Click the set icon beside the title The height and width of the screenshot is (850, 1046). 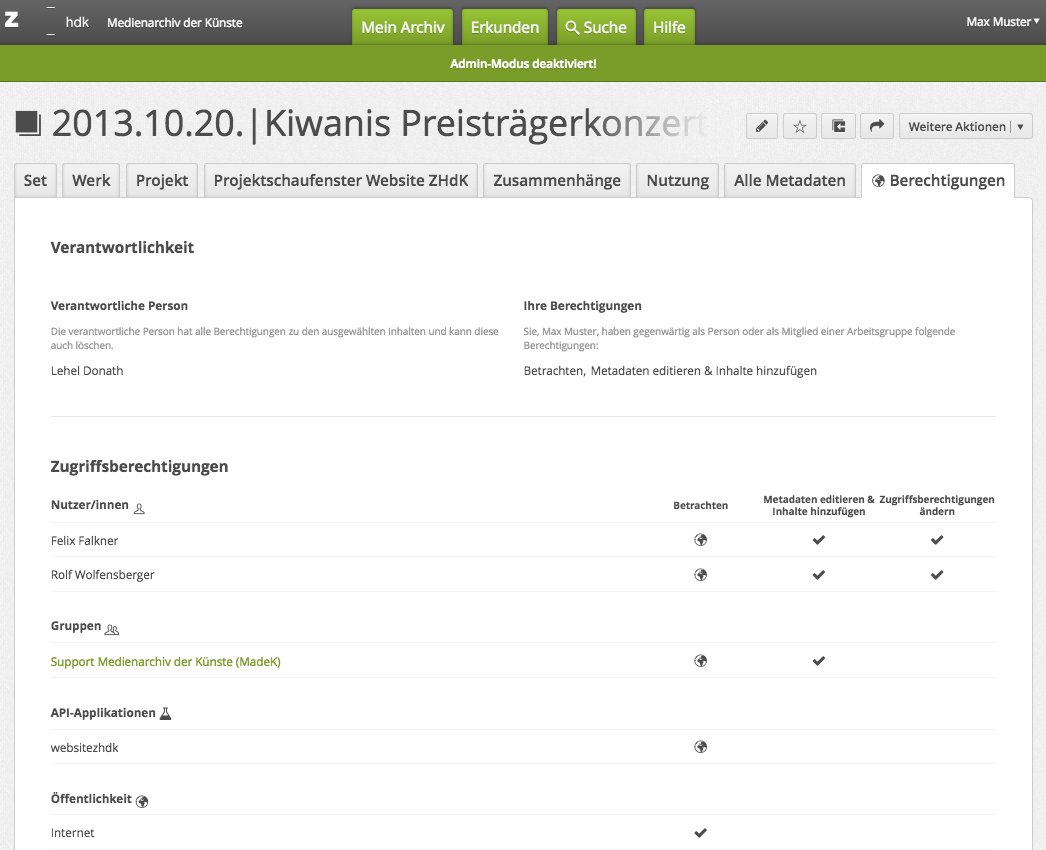coord(28,124)
